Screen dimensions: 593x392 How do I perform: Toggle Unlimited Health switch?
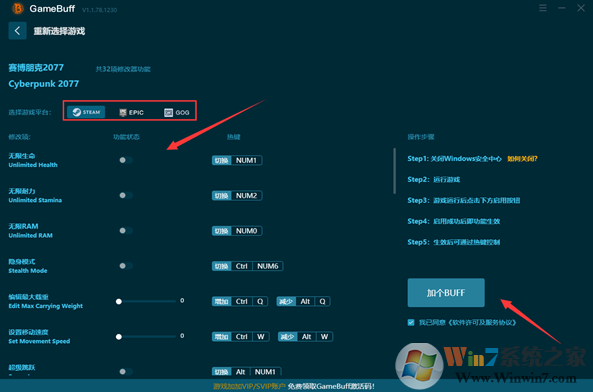tap(126, 160)
